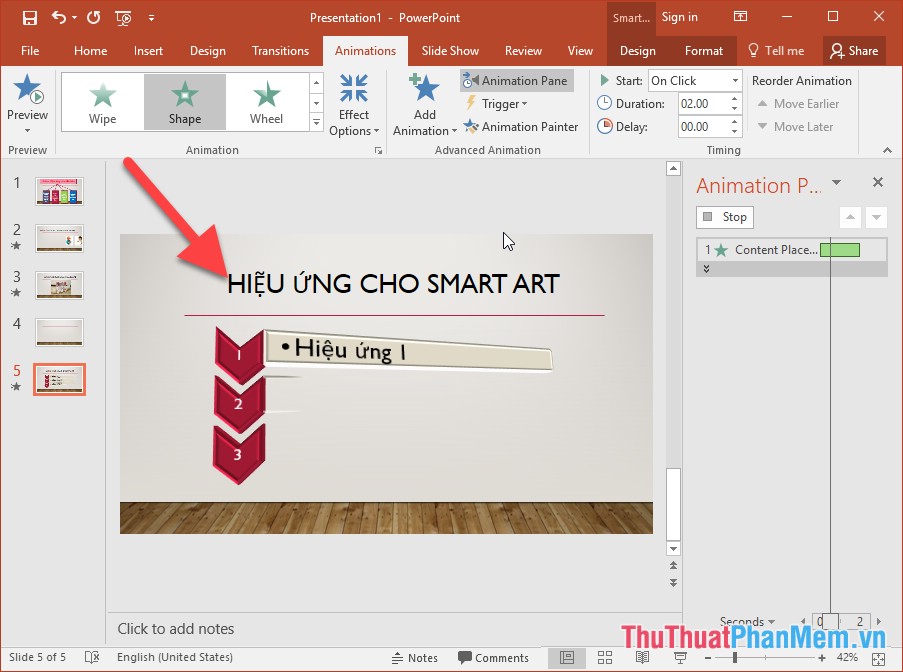The height and width of the screenshot is (672, 903).
Task: Click the Animation Painter tool
Action: tap(521, 127)
